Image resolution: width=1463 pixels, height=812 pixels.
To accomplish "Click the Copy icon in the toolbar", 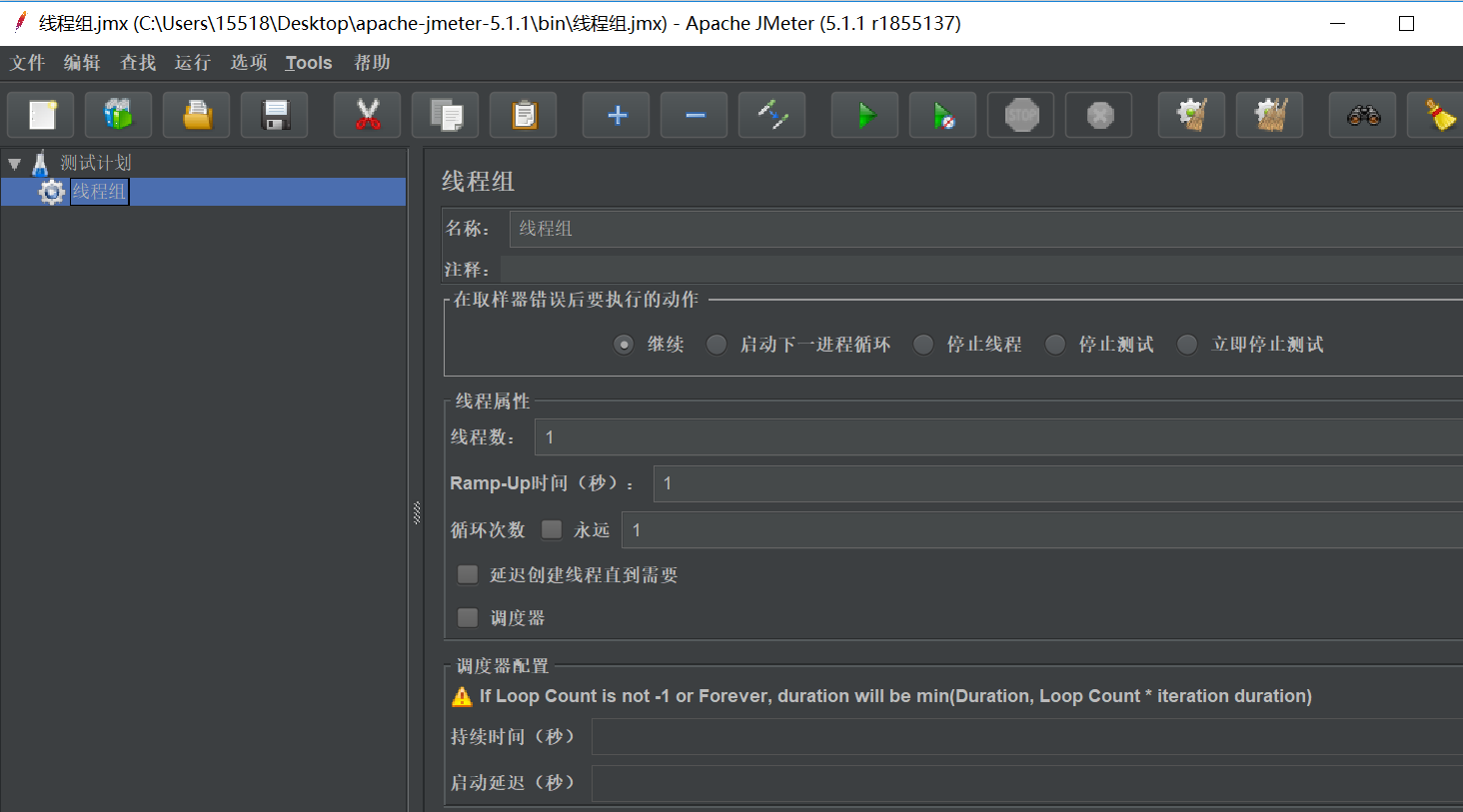I will tap(446, 116).
